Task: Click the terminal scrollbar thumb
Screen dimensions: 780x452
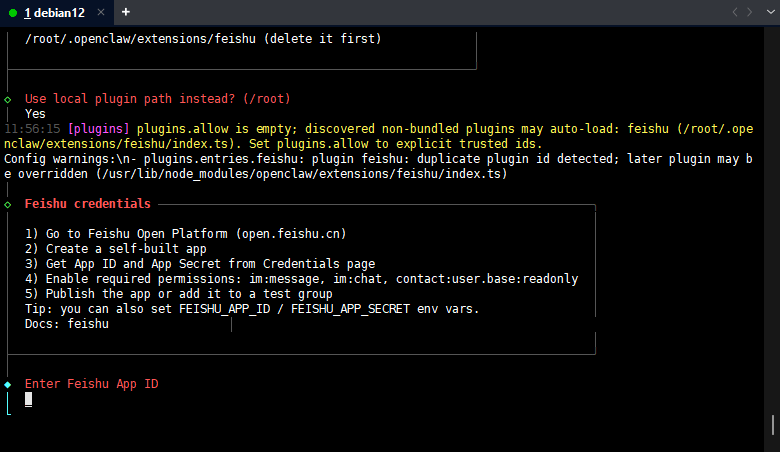Action: point(775,430)
